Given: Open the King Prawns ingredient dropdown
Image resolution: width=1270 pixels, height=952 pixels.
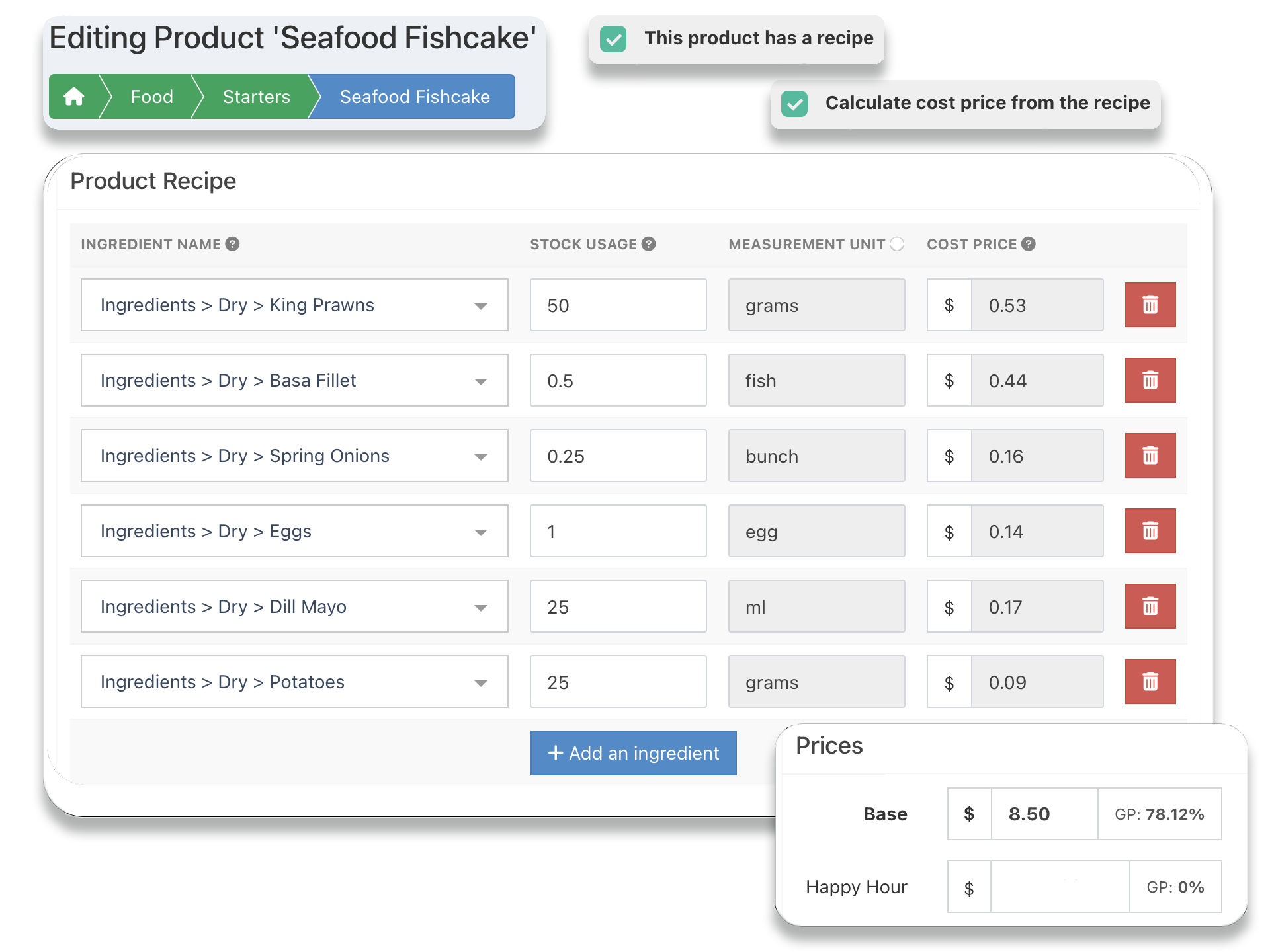Looking at the screenshot, I should 482,305.
